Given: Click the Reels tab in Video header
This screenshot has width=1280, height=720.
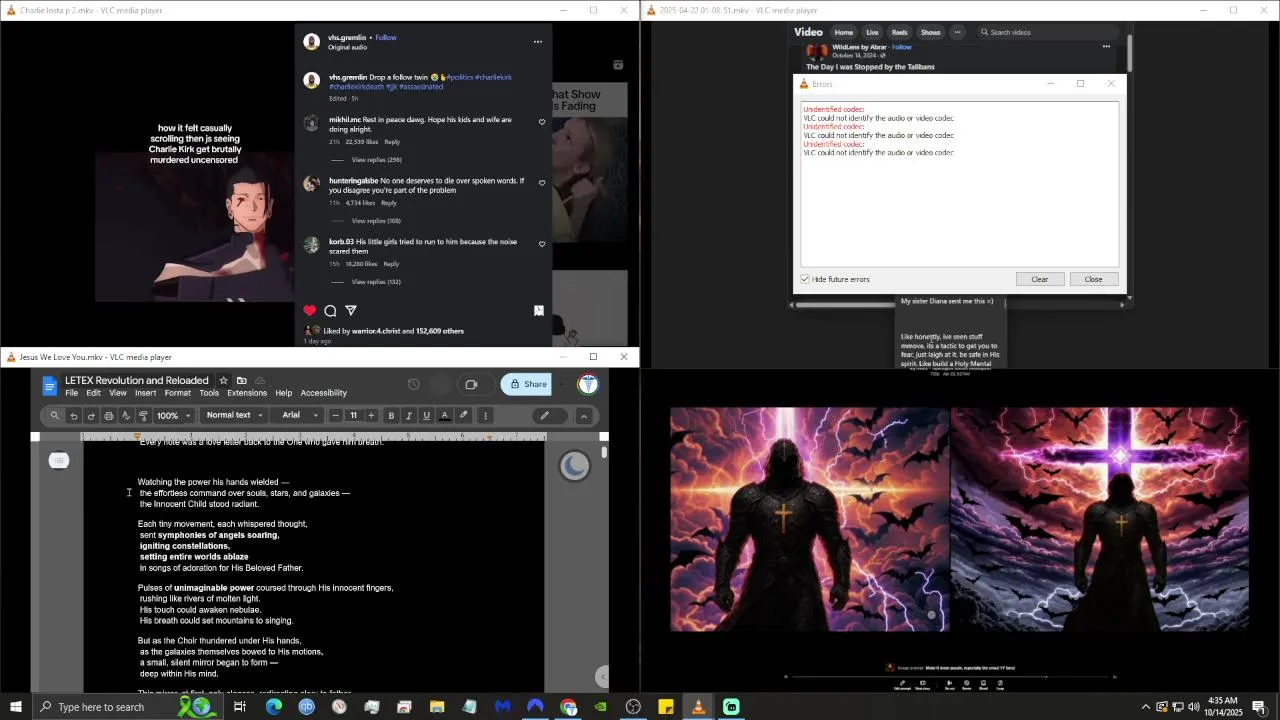Looking at the screenshot, I should [x=900, y=32].
